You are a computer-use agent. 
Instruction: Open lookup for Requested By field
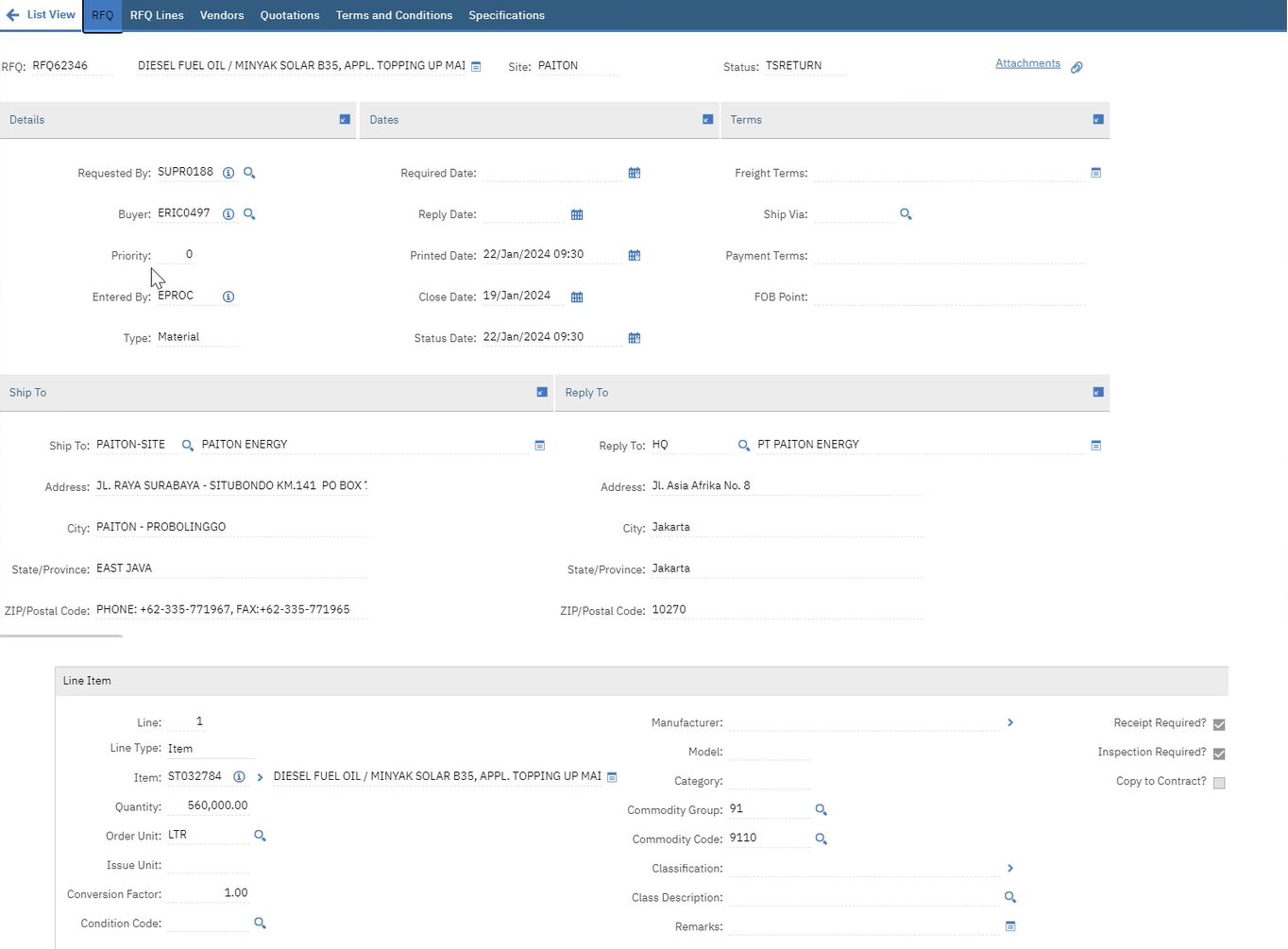[x=249, y=173]
